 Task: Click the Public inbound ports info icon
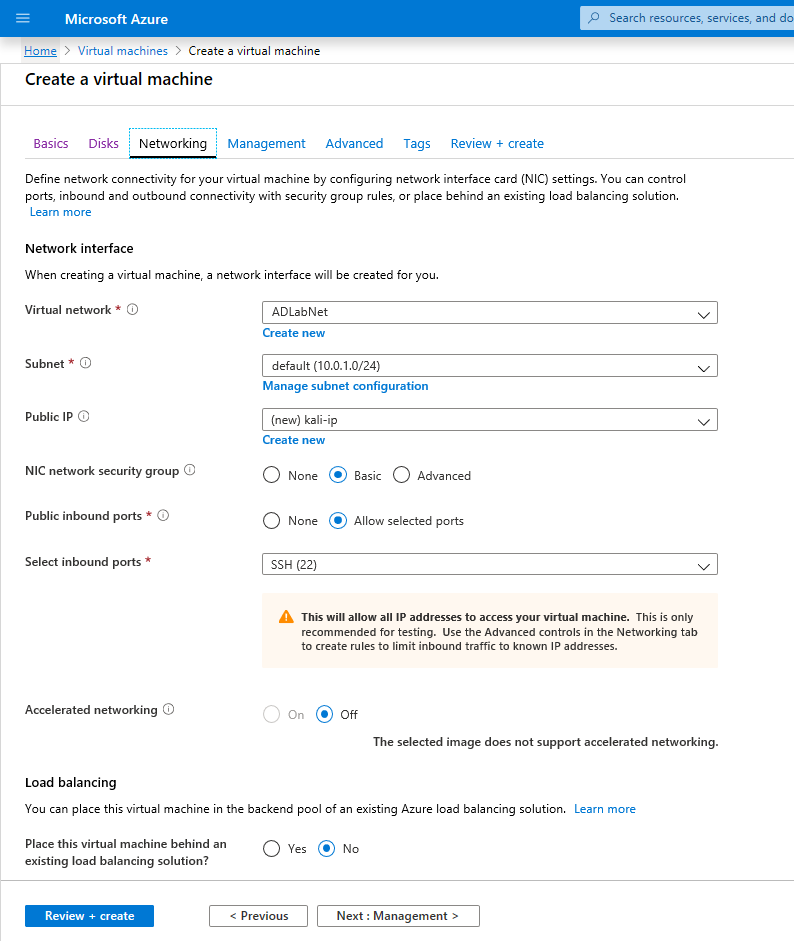point(163,516)
